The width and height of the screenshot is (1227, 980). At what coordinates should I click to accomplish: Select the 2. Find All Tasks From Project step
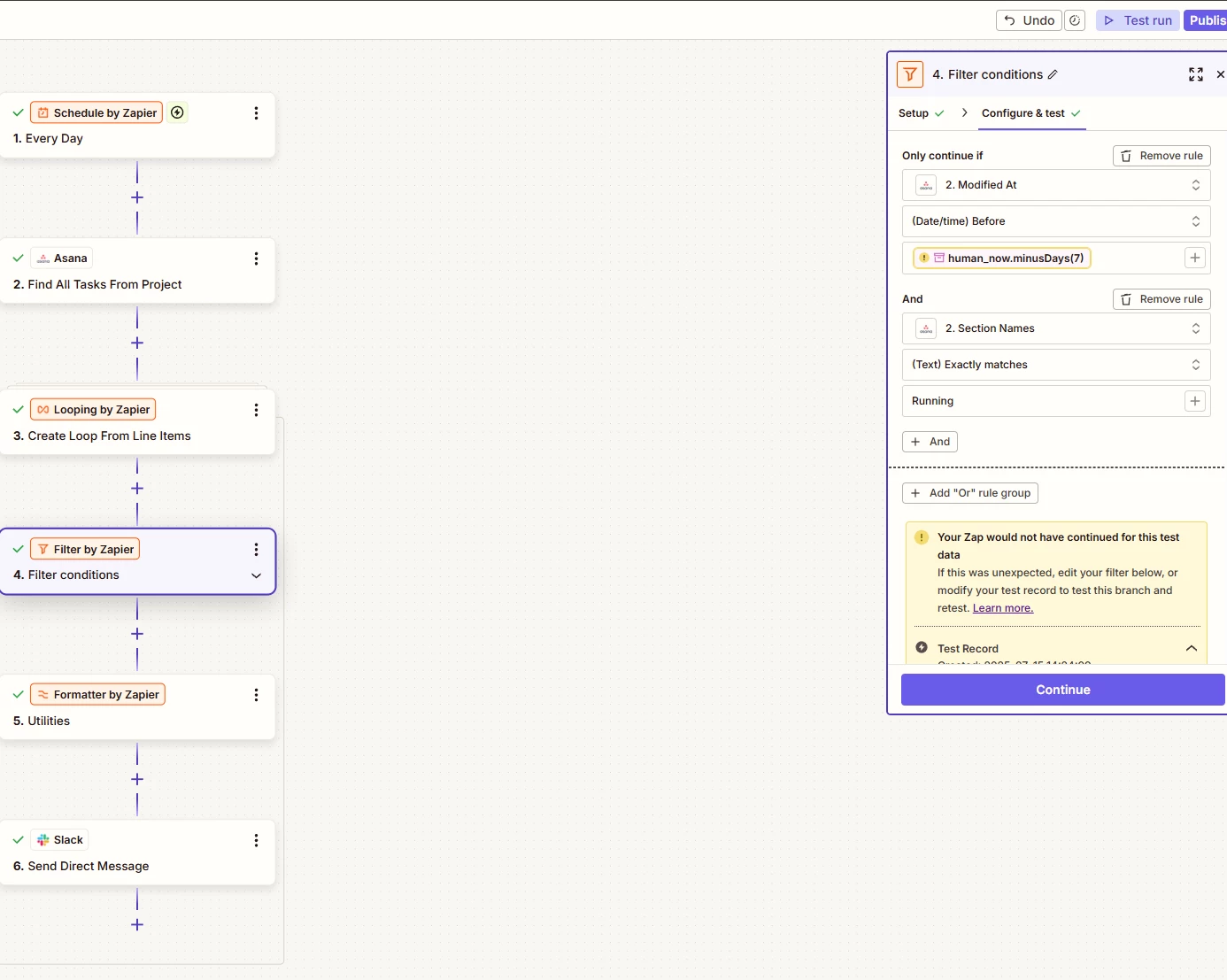137,271
